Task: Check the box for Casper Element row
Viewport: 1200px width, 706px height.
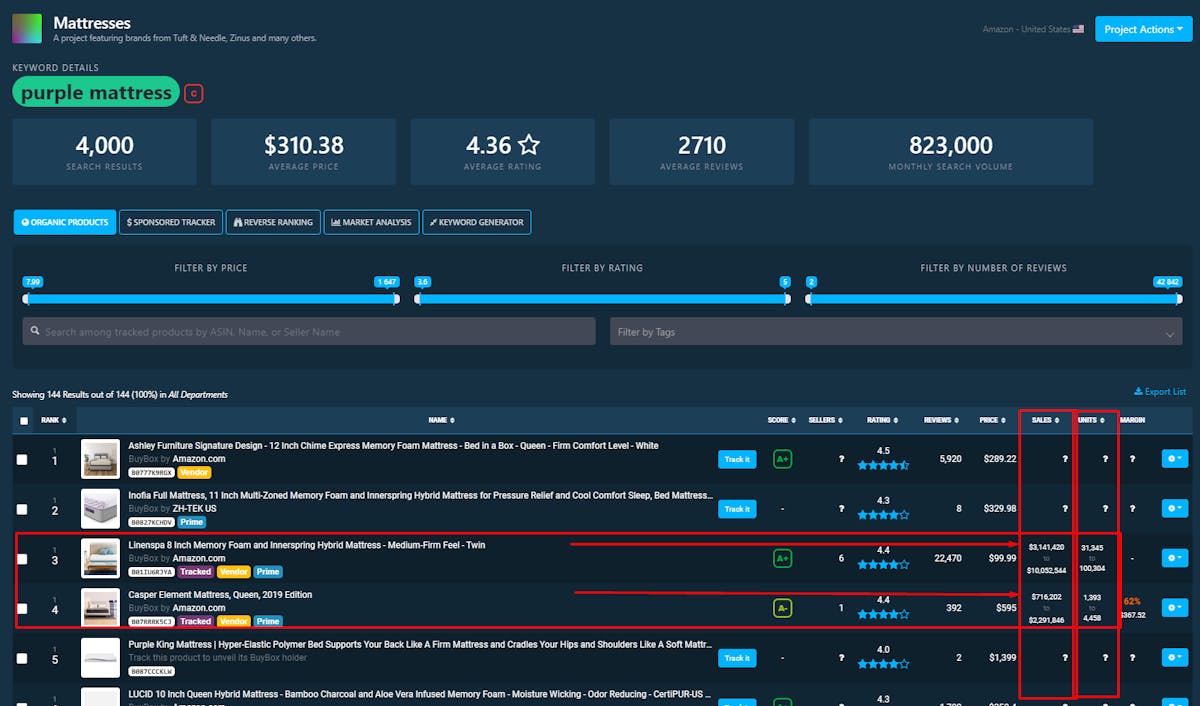Action: (22, 608)
